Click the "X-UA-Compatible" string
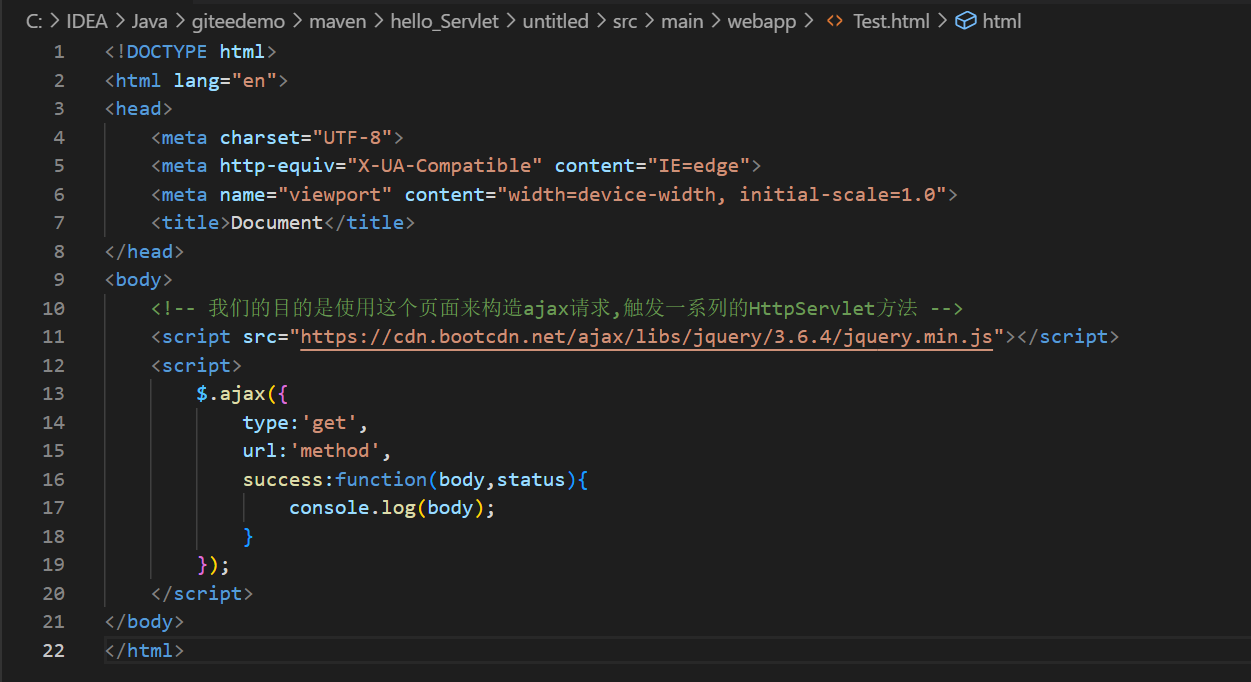The image size is (1251, 682). pos(444,166)
